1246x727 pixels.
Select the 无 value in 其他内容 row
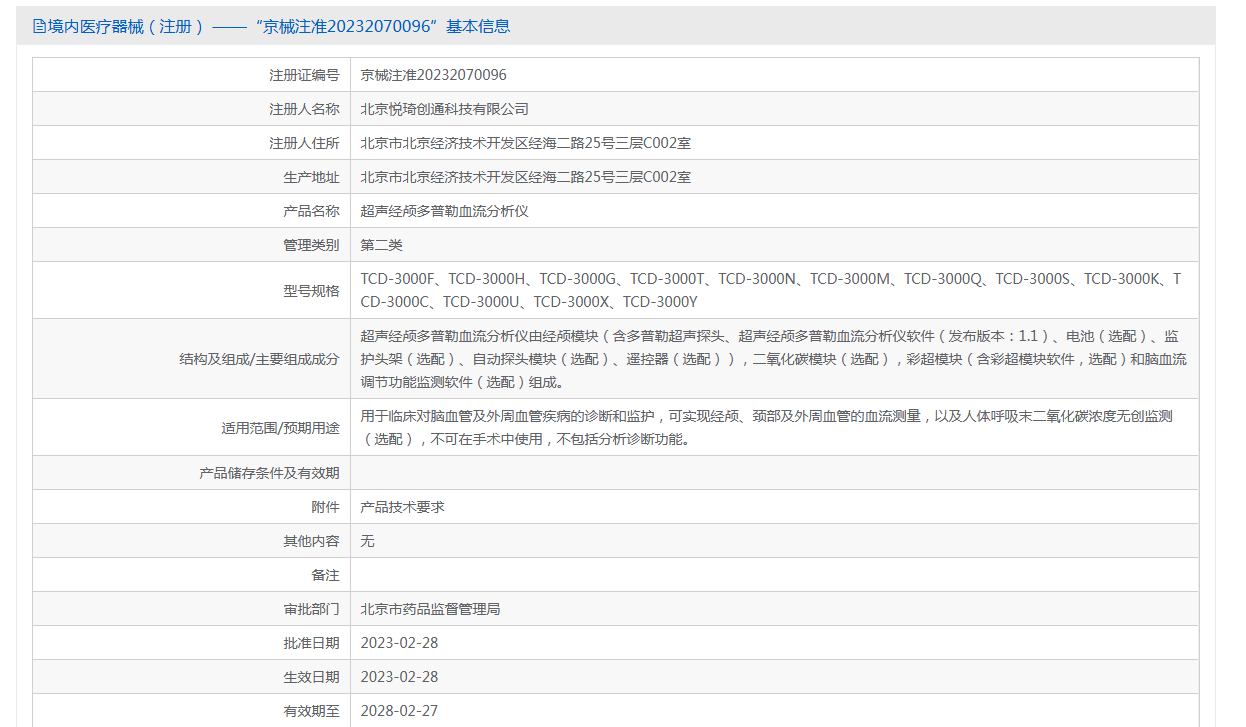tap(368, 541)
